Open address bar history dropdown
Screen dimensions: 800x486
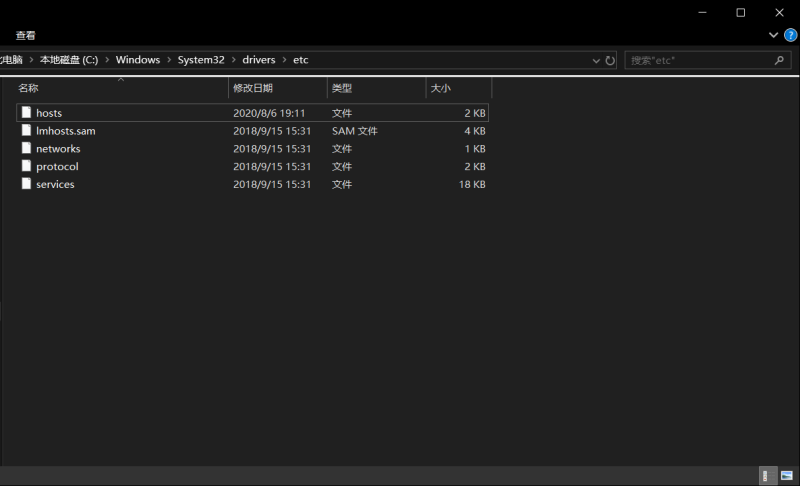[x=595, y=60]
